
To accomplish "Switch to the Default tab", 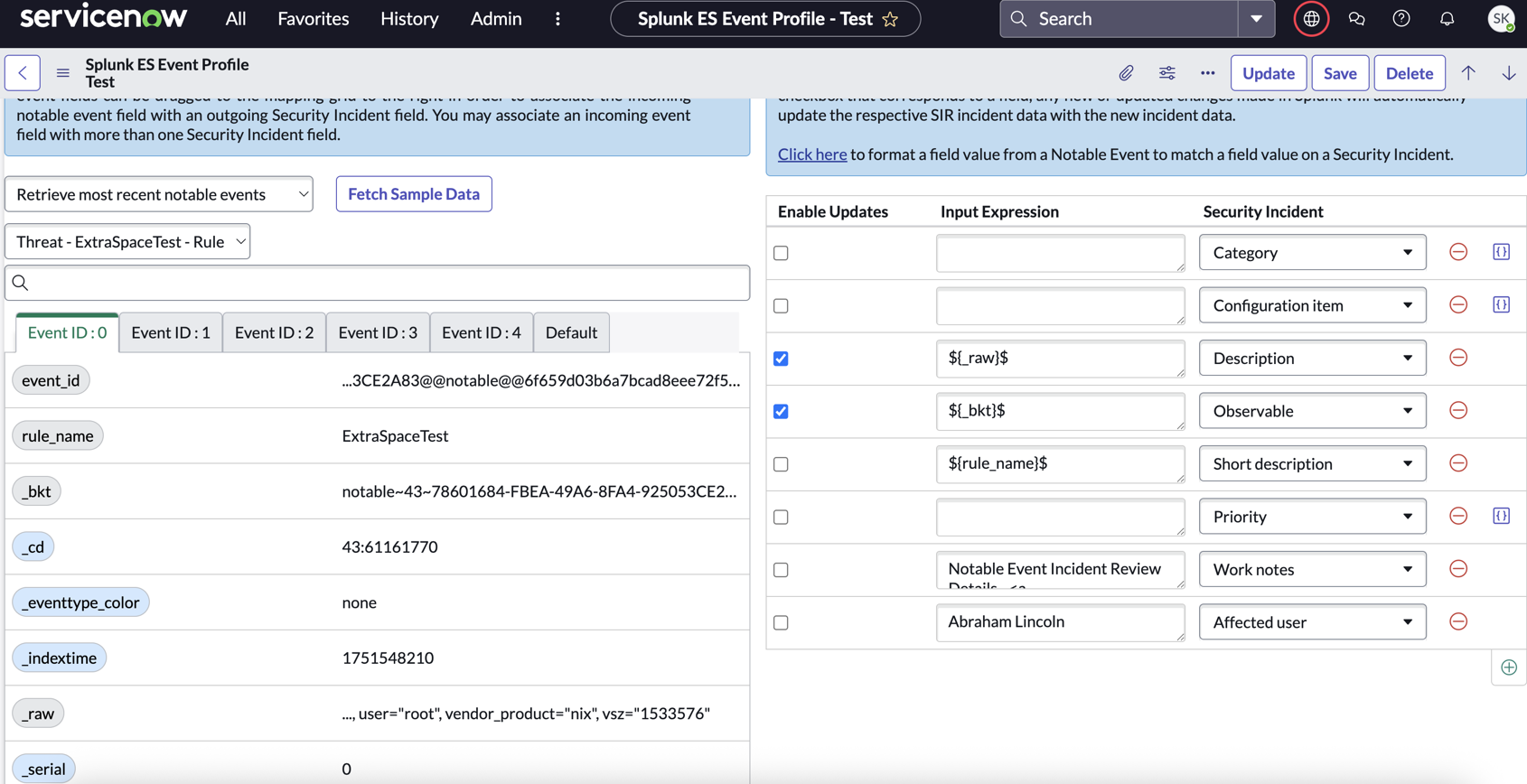I will coord(571,332).
